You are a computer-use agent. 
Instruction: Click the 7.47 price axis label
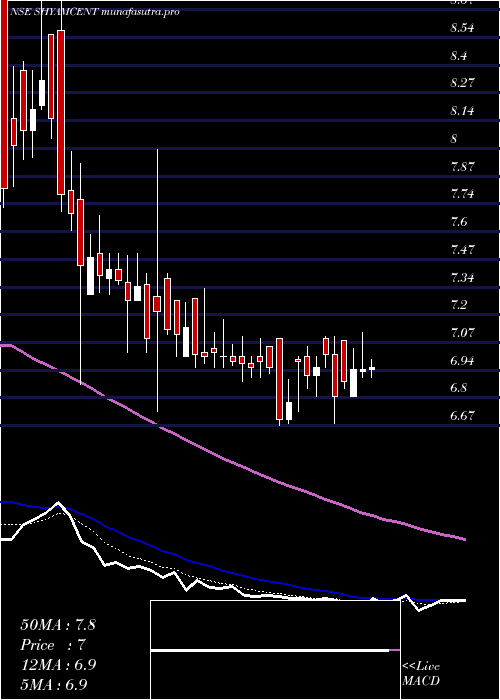462,249
